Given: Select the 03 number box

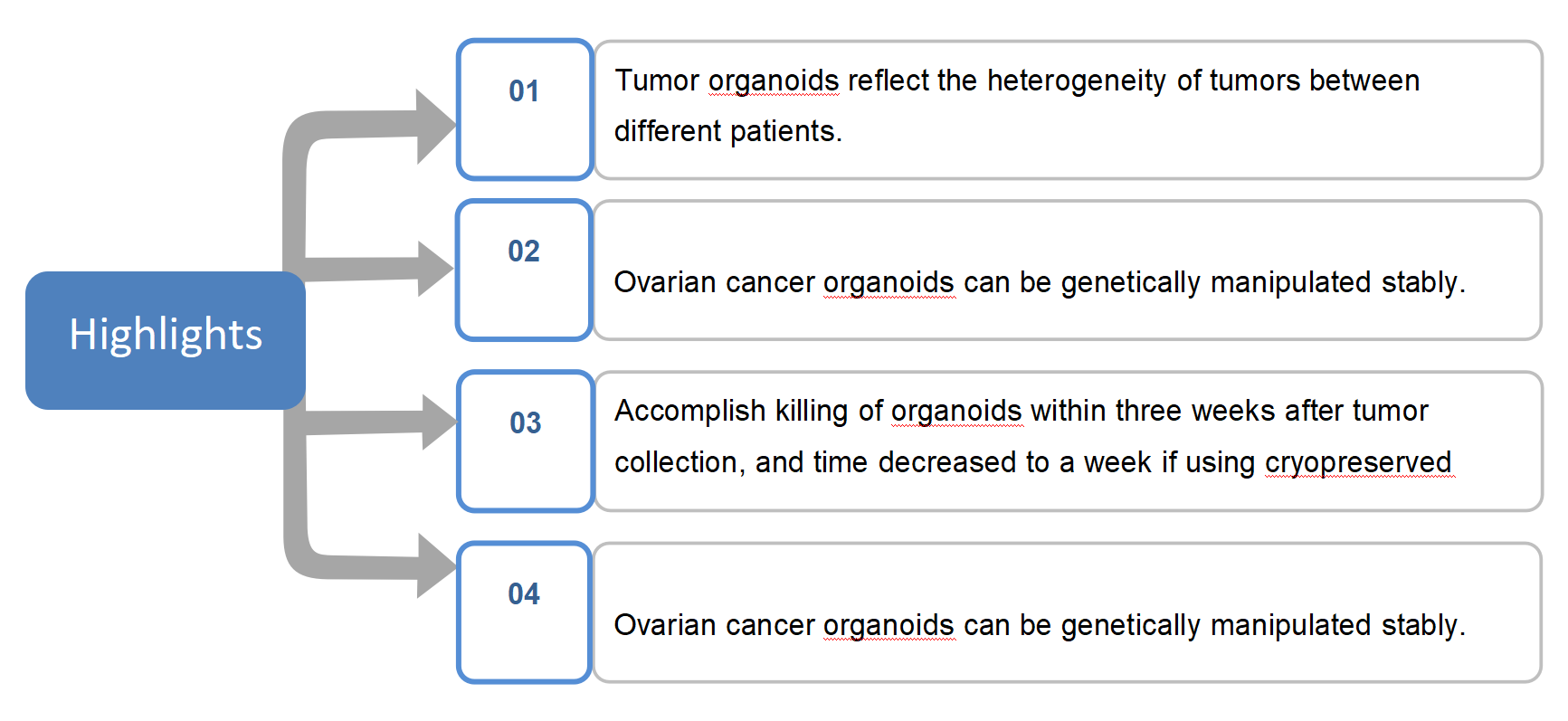Looking at the screenshot, I should pos(525,441).
